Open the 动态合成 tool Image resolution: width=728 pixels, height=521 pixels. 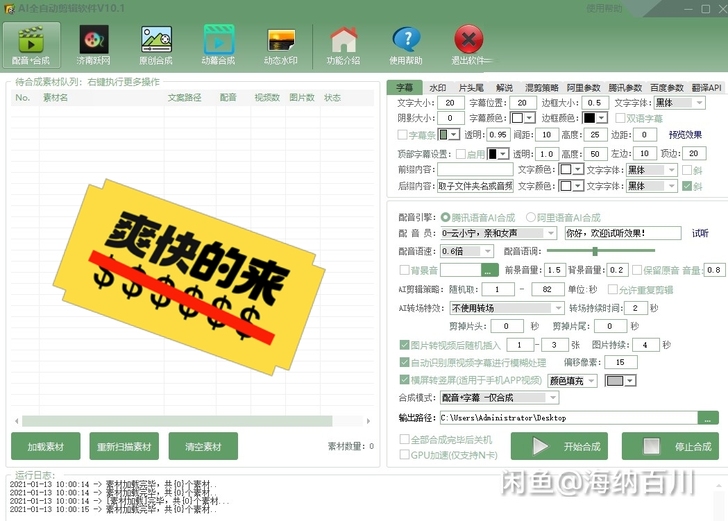pyautogui.click(x=218, y=45)
